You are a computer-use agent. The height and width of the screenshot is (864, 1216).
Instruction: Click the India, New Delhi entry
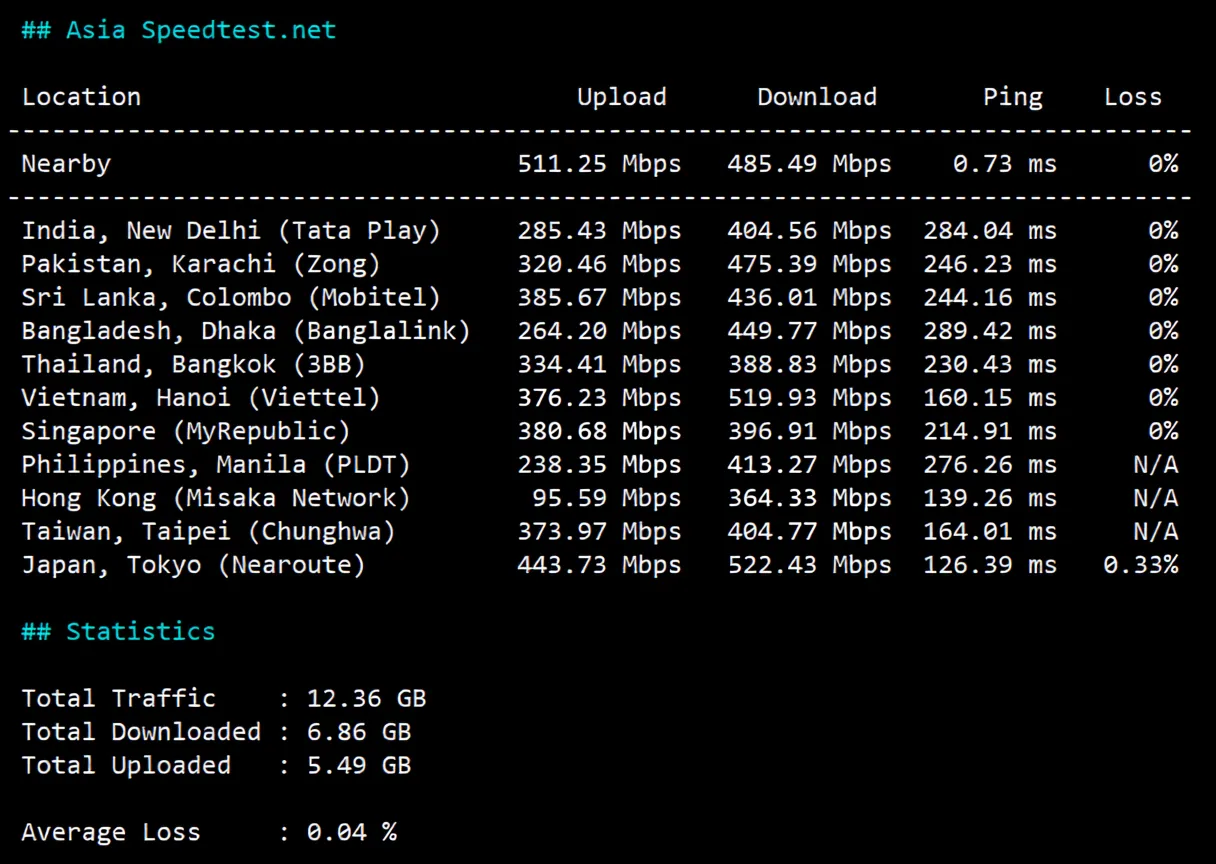point(231,230)
